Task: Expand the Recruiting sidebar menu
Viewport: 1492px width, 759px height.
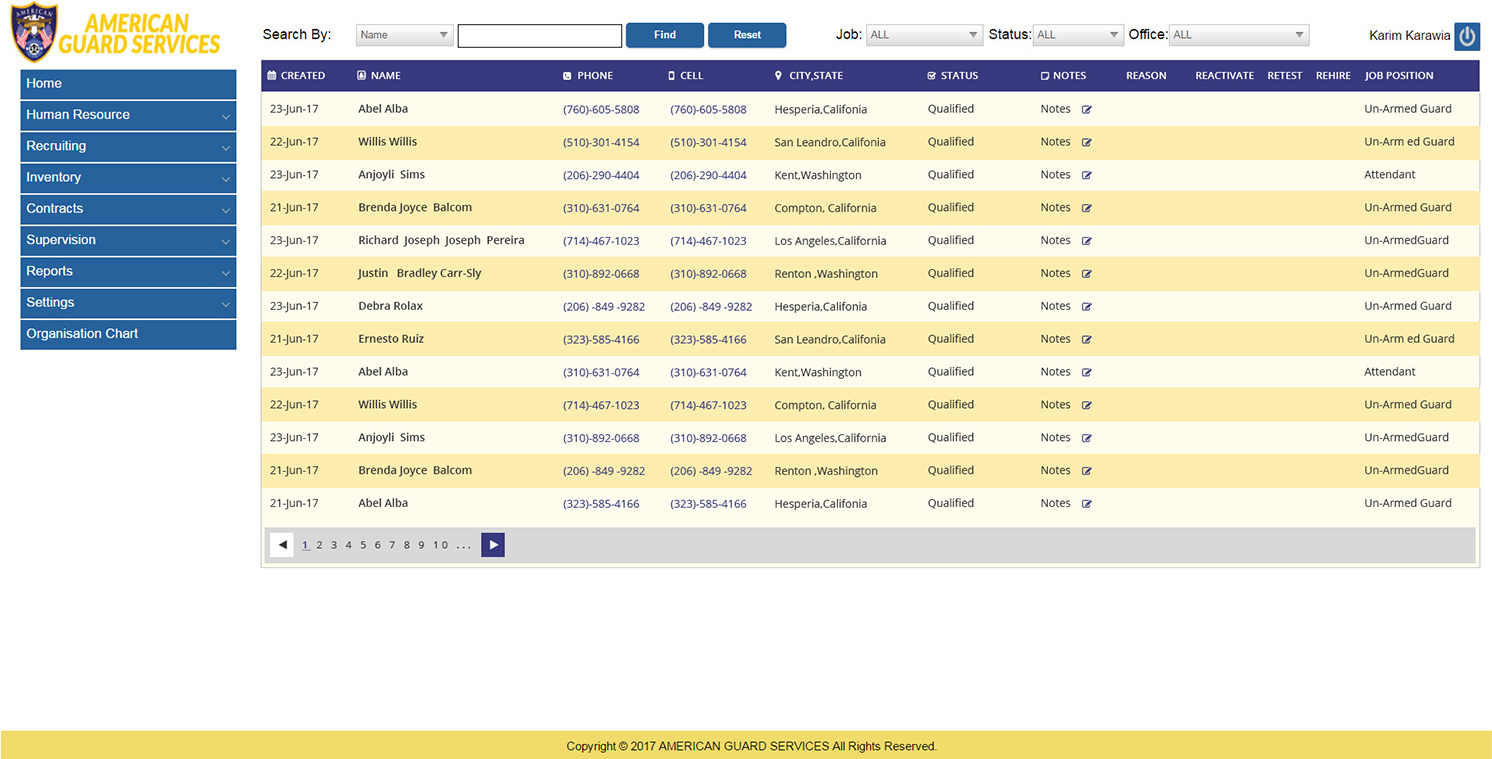Action: (x=128, y=146)
